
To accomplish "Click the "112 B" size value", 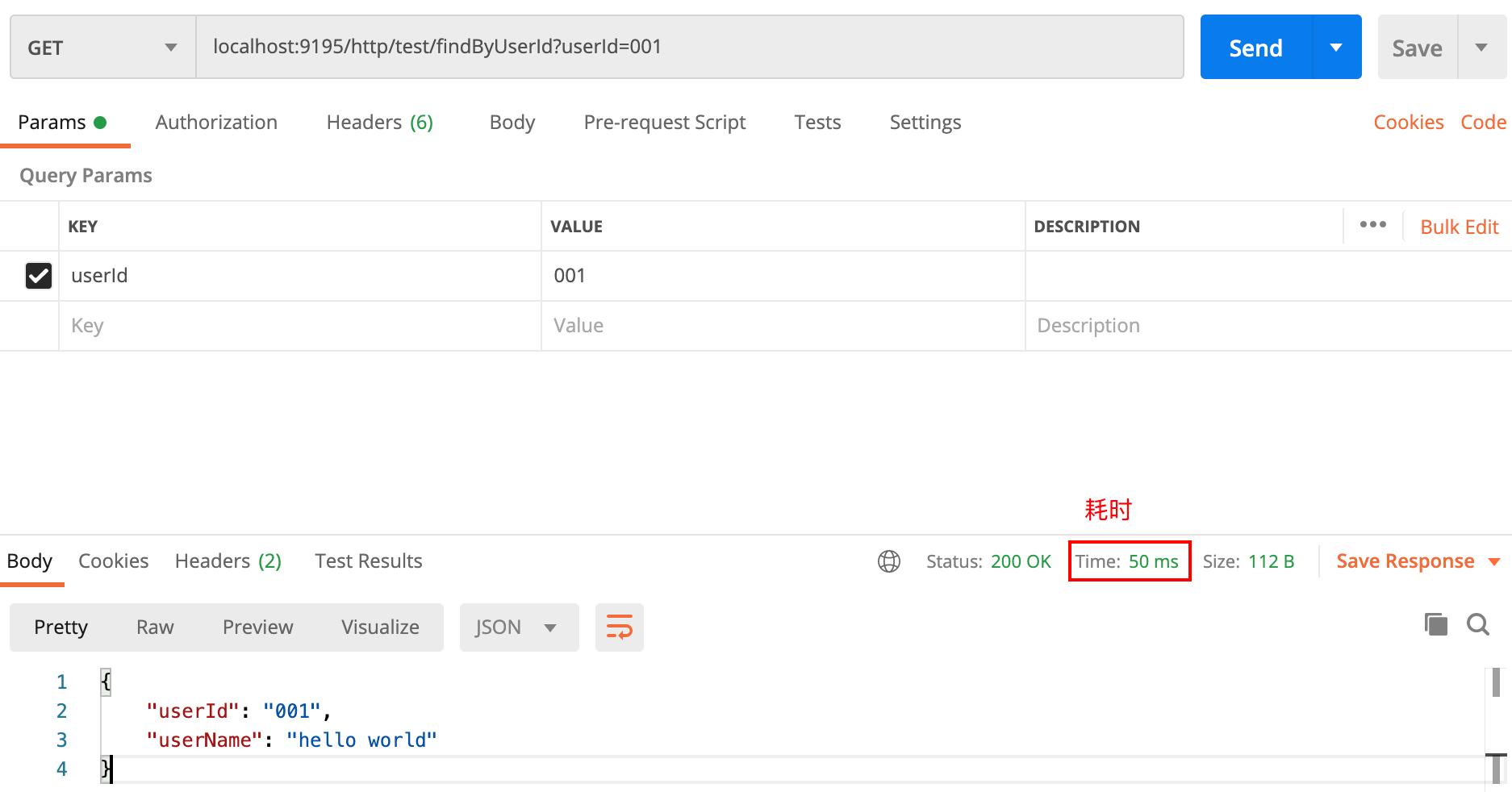I will pyautogui.click(x=1271, y=561).
